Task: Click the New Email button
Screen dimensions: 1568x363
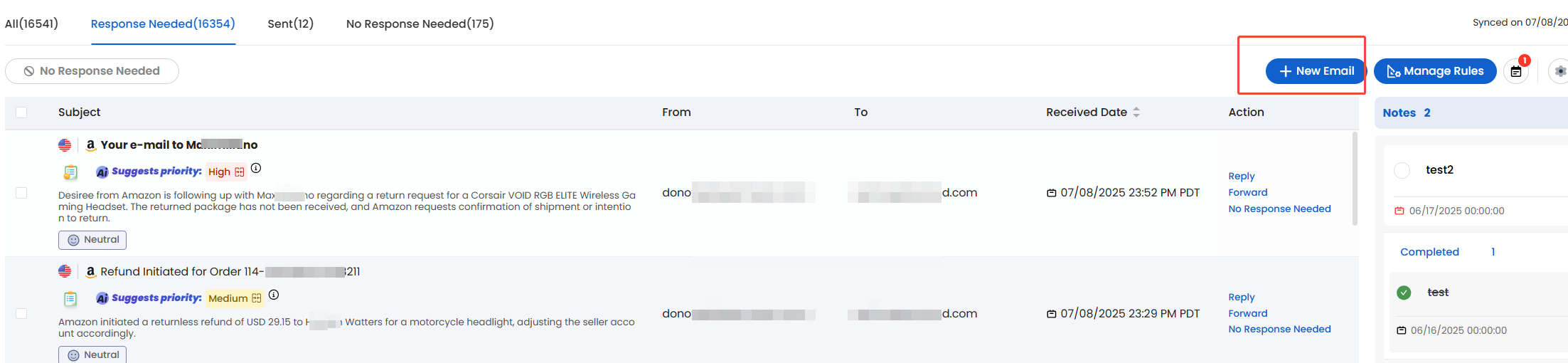Action: tap(1316, 71)
